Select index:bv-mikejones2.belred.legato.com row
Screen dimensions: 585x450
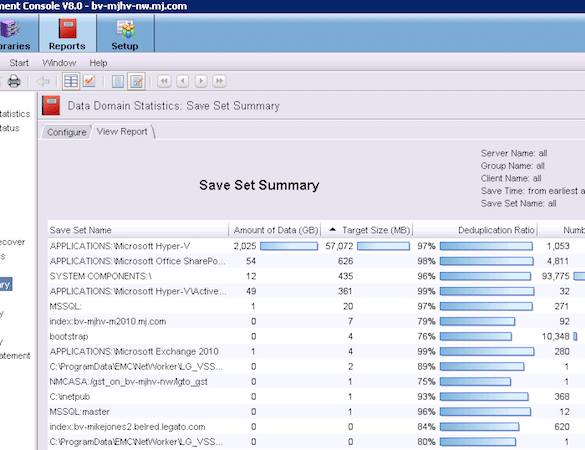316,426
